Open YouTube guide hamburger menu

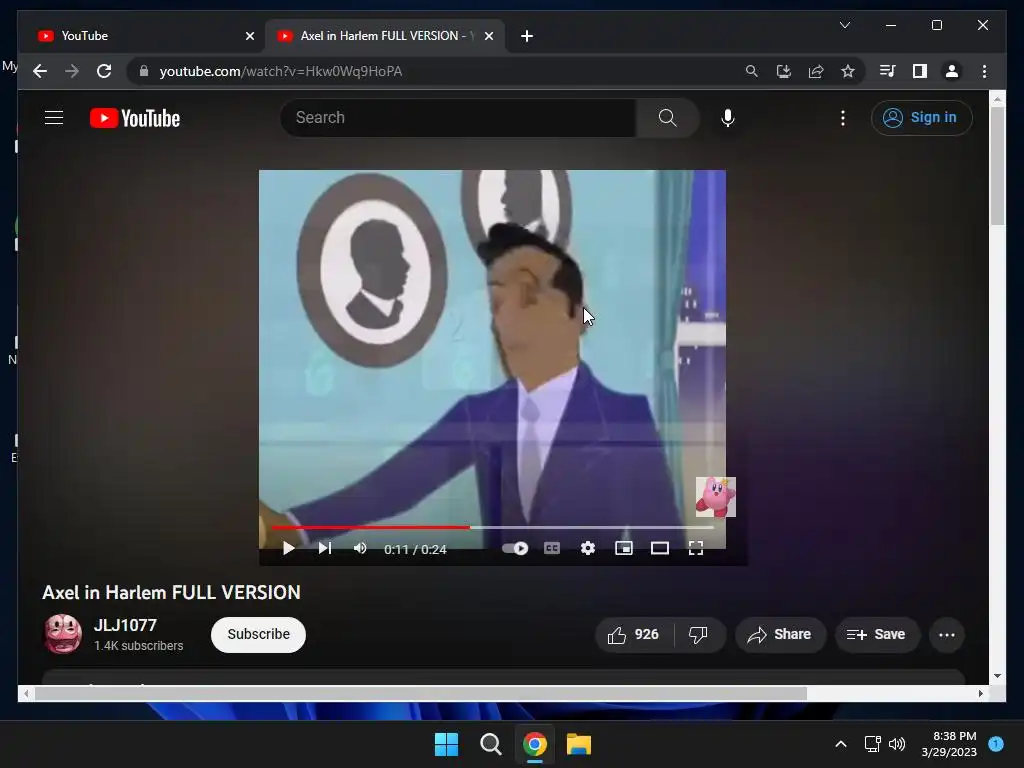click(x=54, y=118)
